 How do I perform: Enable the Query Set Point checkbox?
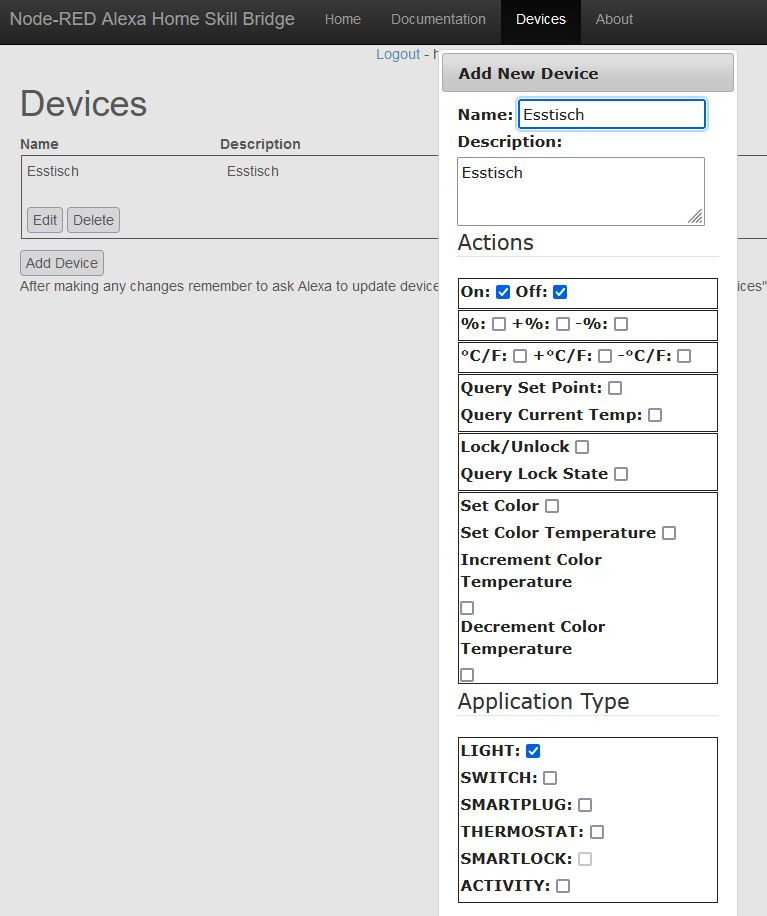click(x=615, y=388)
